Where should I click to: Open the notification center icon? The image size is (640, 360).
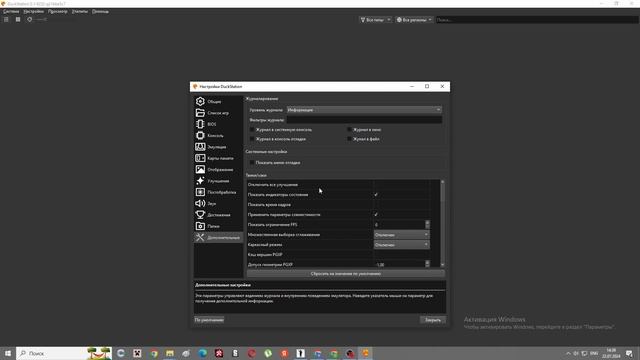point(629,353)
